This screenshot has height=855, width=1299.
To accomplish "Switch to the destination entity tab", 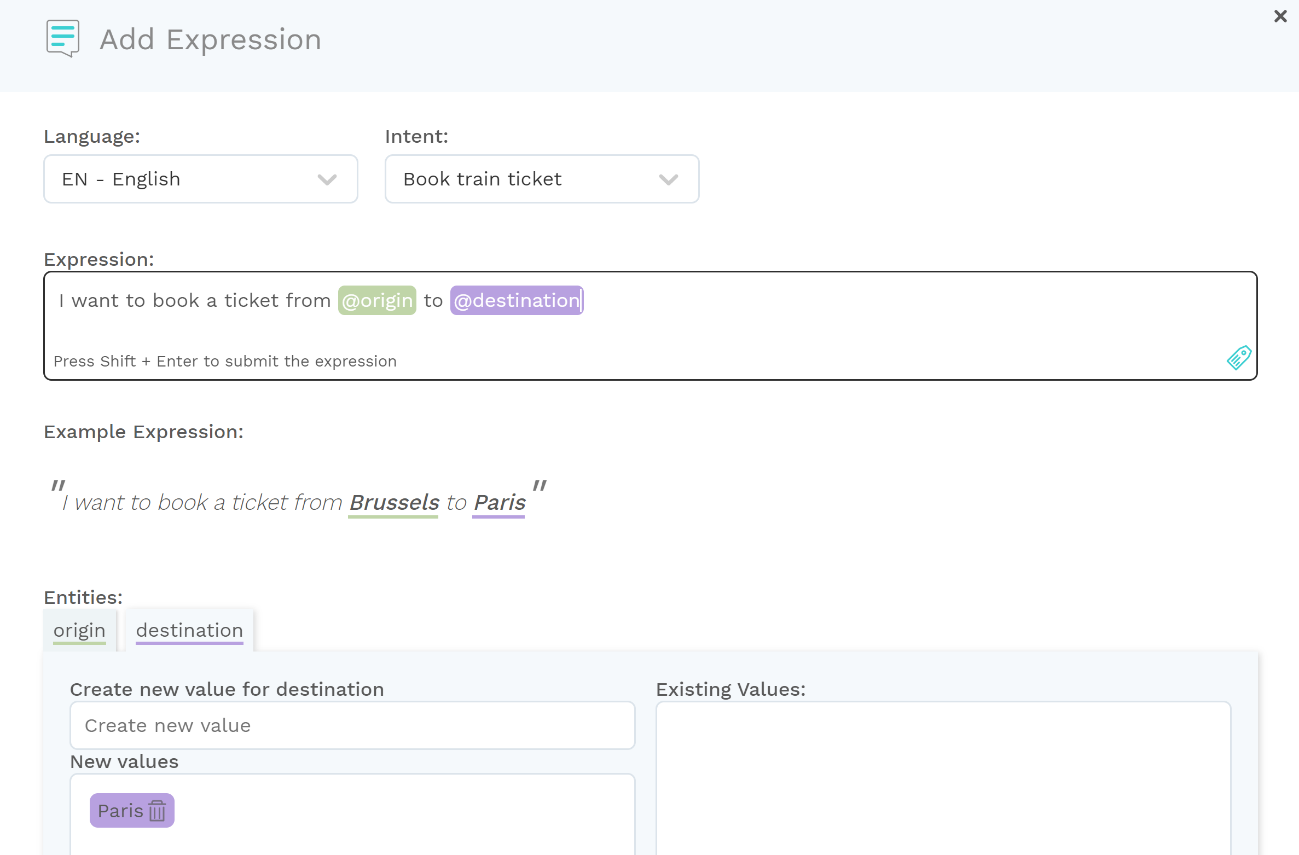I will pos(190,631).
